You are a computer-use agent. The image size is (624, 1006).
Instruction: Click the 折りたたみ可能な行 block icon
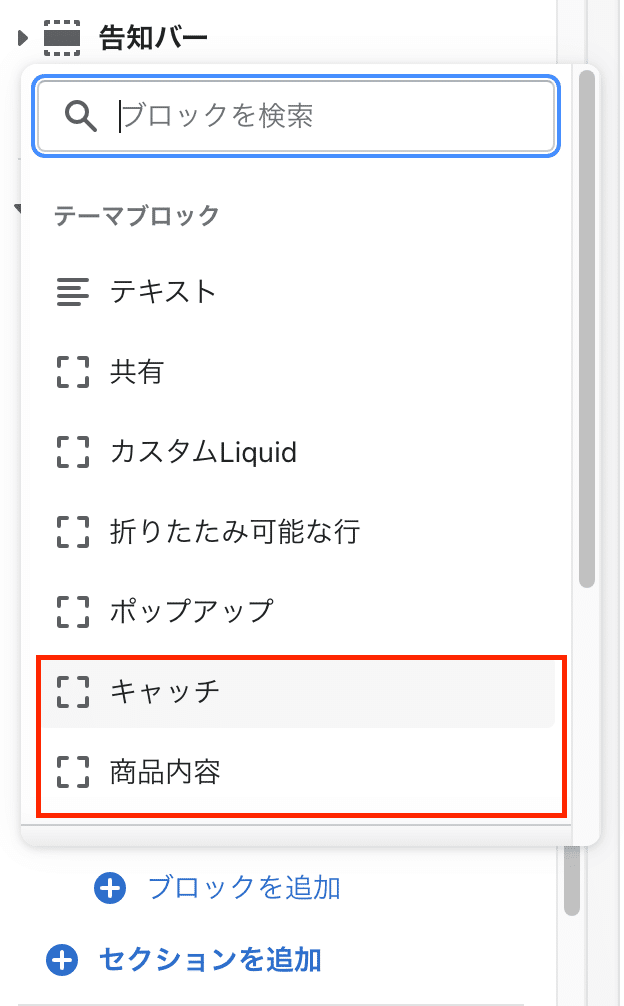click(73, 532)
